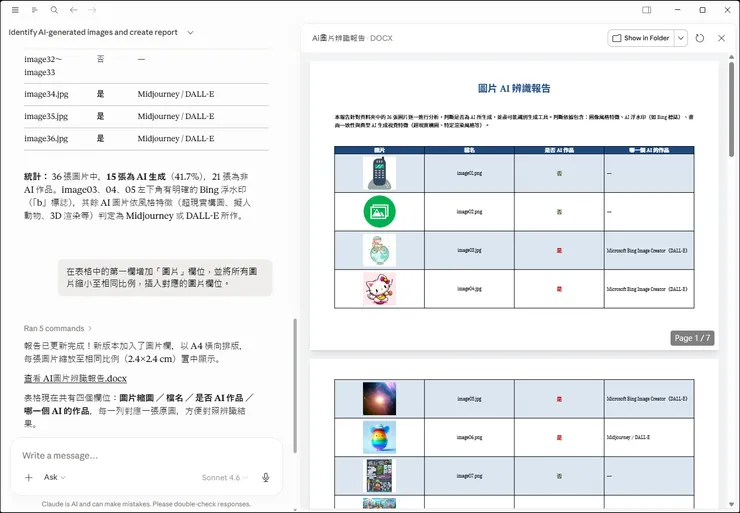Go back with the left arrow

pos(73,10)
